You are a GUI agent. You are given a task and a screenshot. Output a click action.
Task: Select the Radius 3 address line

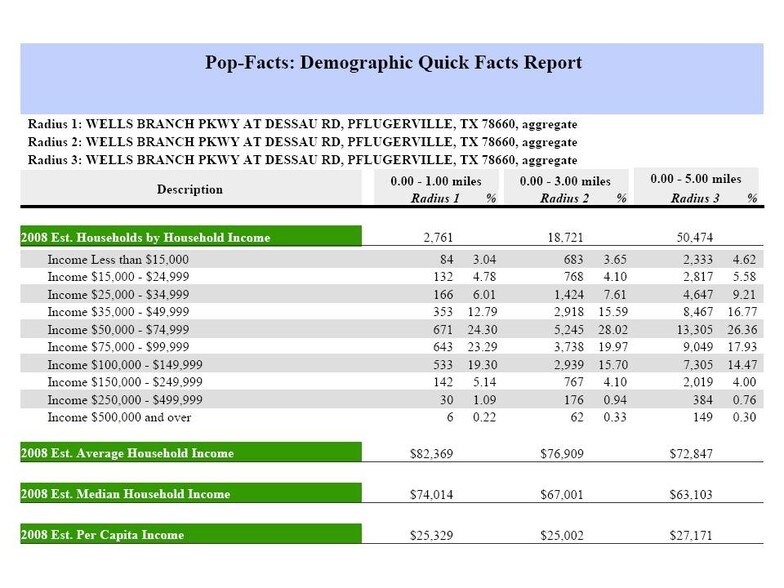click(302, 159)
